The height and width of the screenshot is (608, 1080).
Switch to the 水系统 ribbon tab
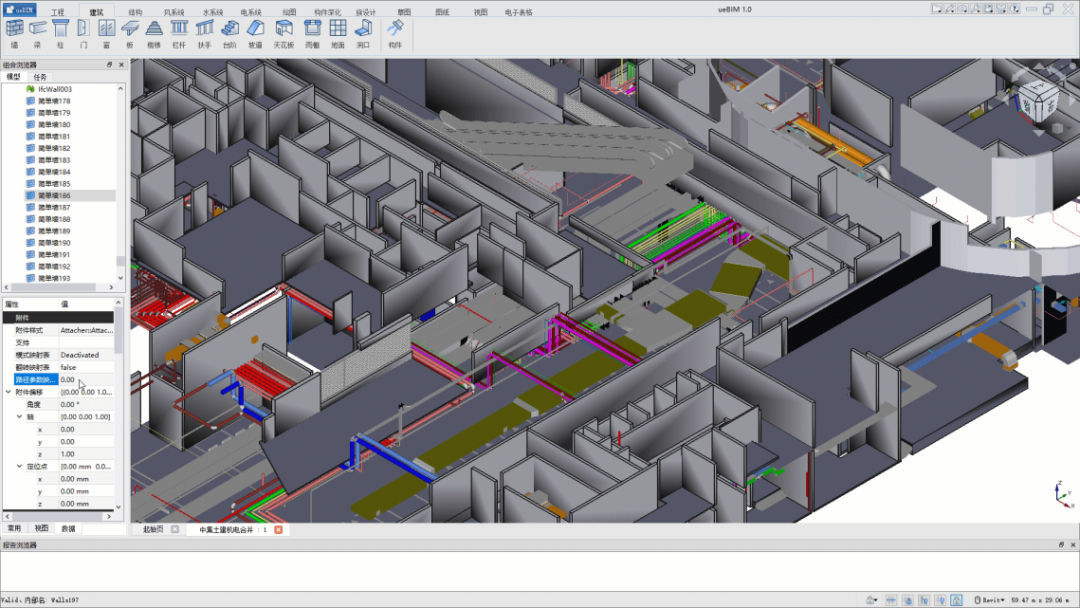212,12
